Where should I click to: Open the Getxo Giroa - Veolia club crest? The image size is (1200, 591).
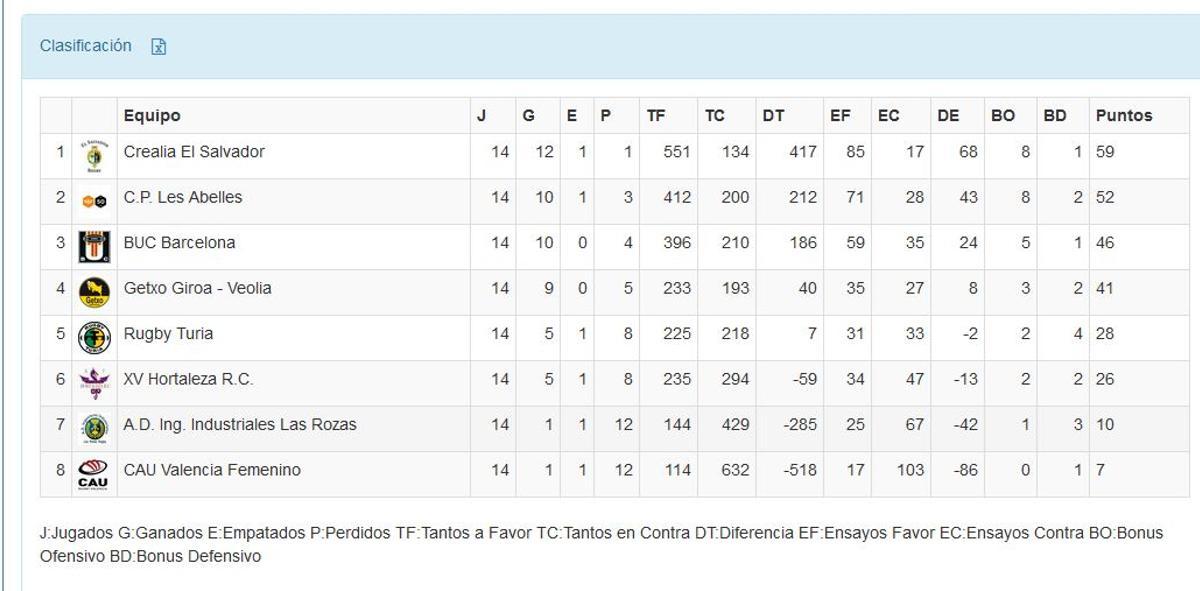click(94, 288)
